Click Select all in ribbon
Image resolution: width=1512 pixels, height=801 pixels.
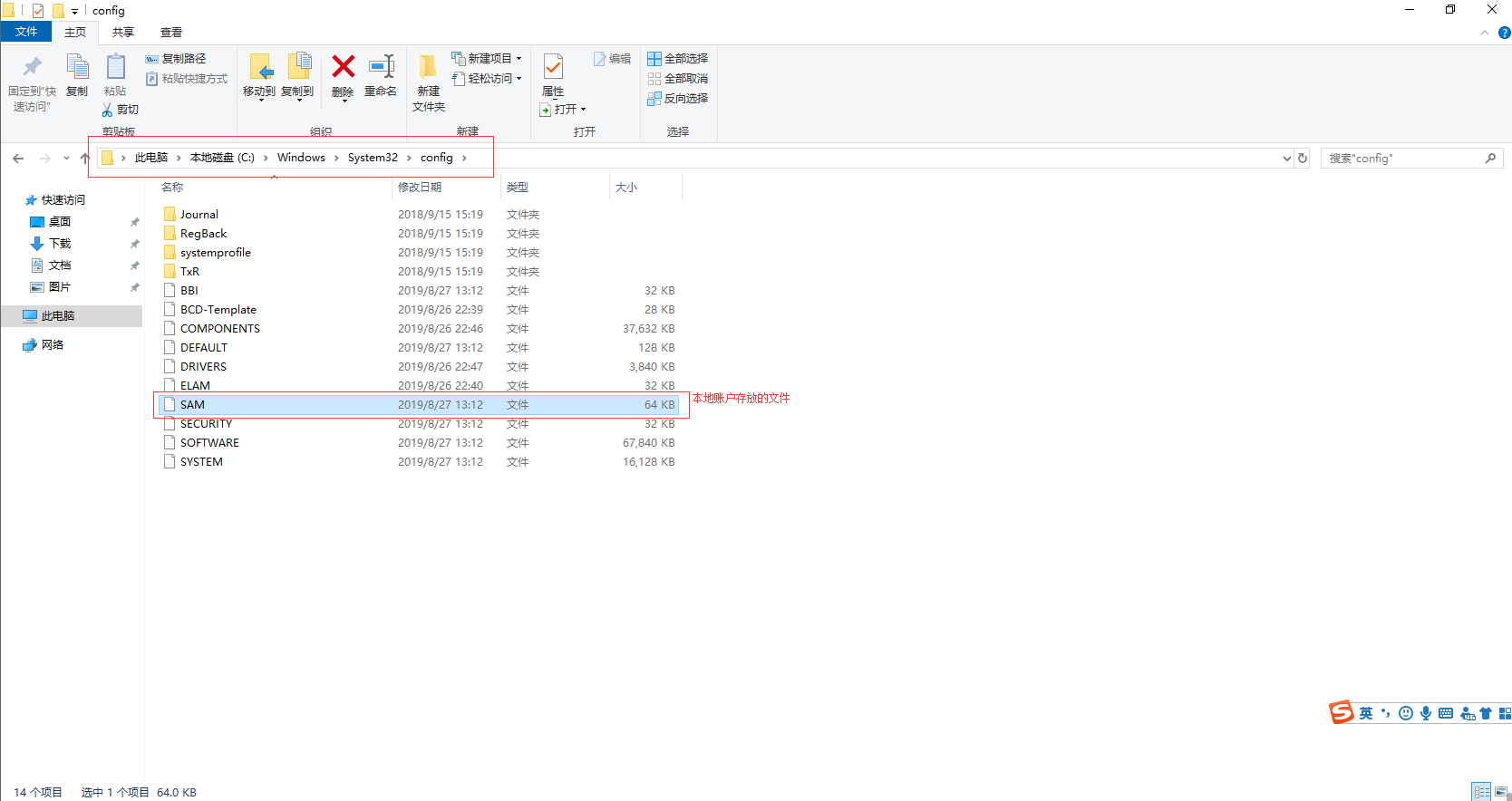coord(678,58)
